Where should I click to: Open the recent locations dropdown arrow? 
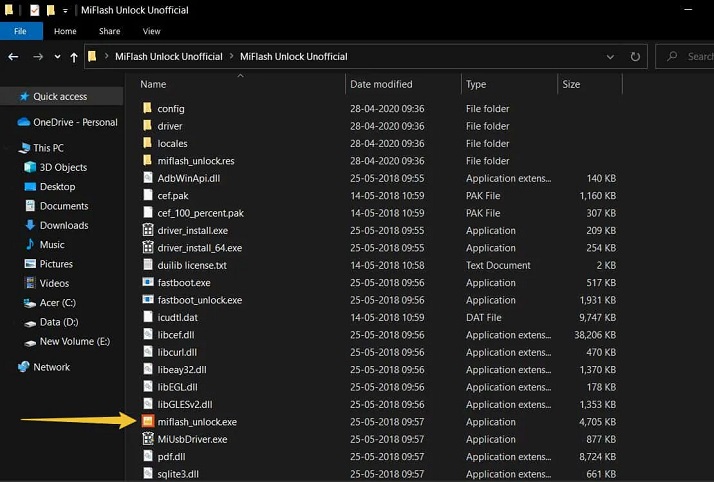pyautogui.click(x=57, y=57)
